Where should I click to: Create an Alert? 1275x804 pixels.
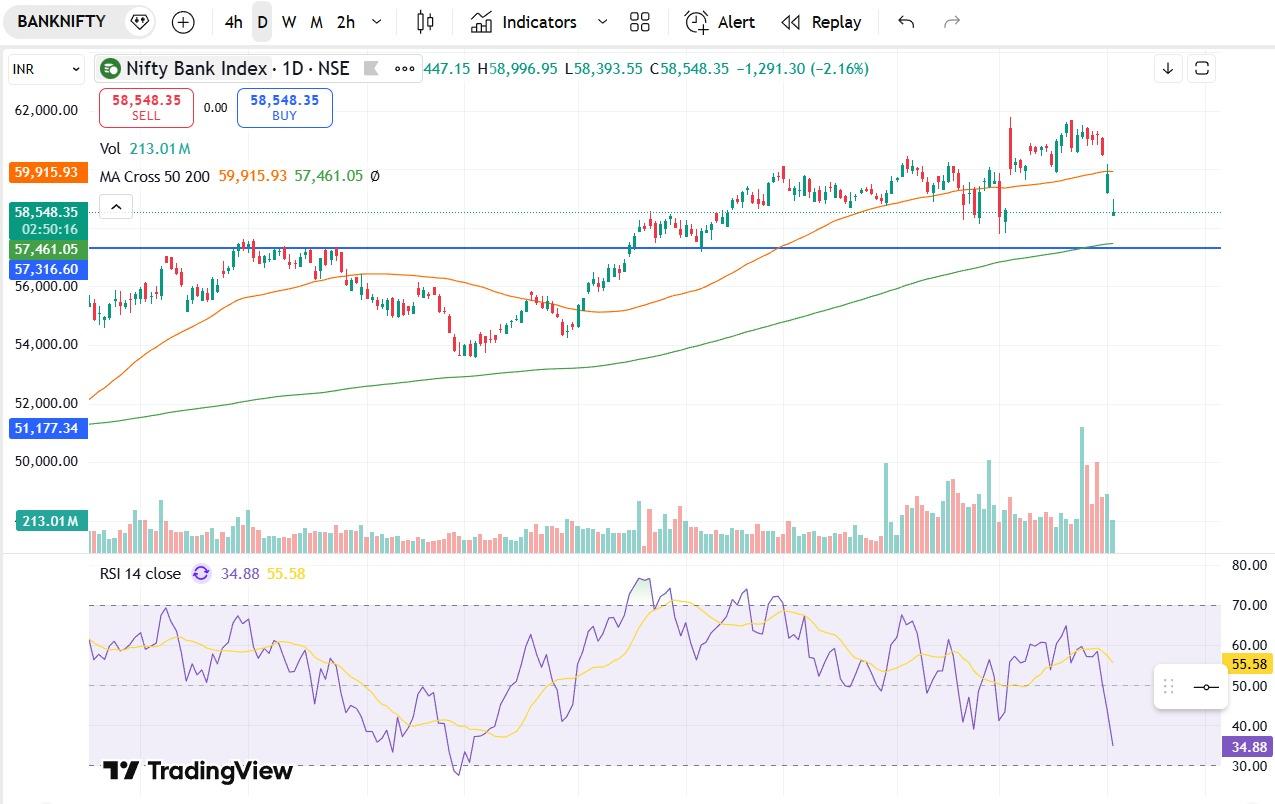[x=720, y=21]
